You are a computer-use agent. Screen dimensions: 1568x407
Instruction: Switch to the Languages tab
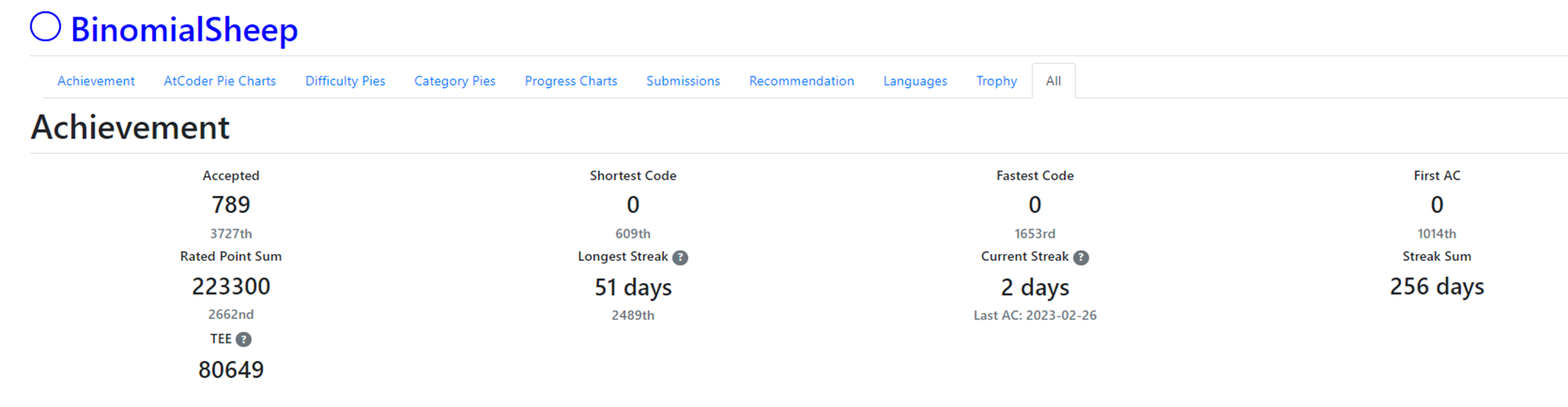tap(915, 81)
